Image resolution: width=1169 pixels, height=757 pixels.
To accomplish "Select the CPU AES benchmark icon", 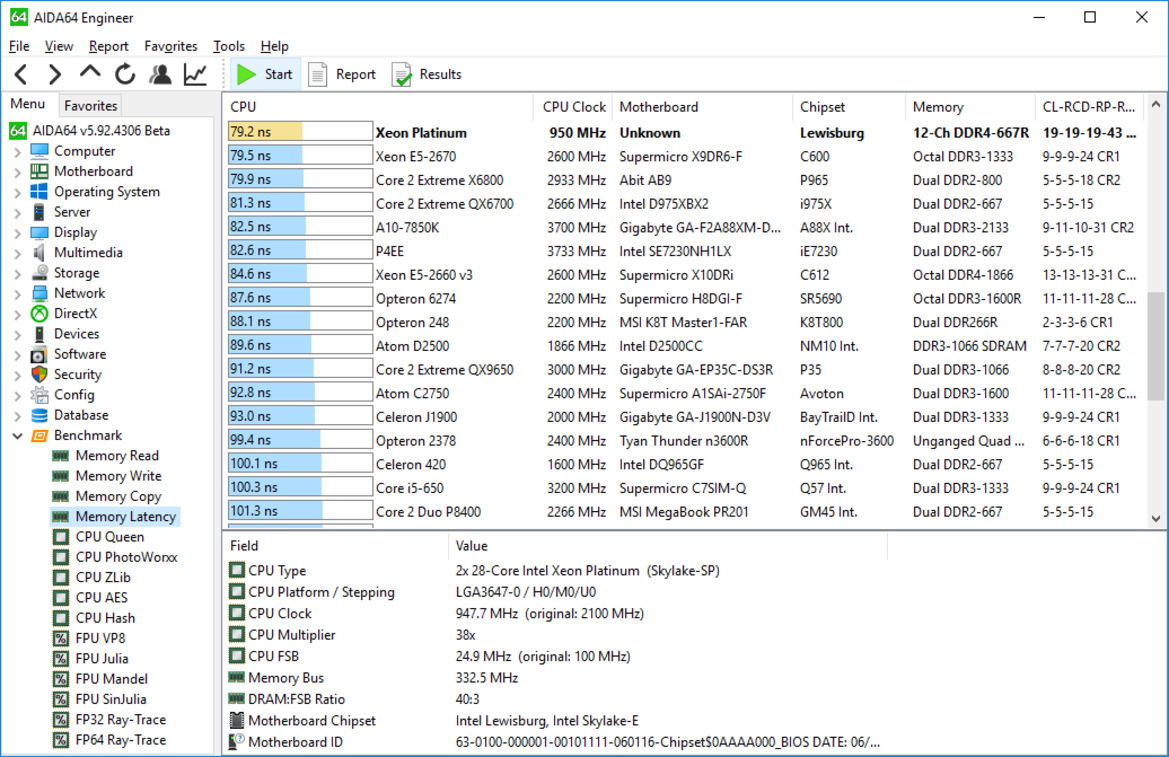I will pos(61,597).
